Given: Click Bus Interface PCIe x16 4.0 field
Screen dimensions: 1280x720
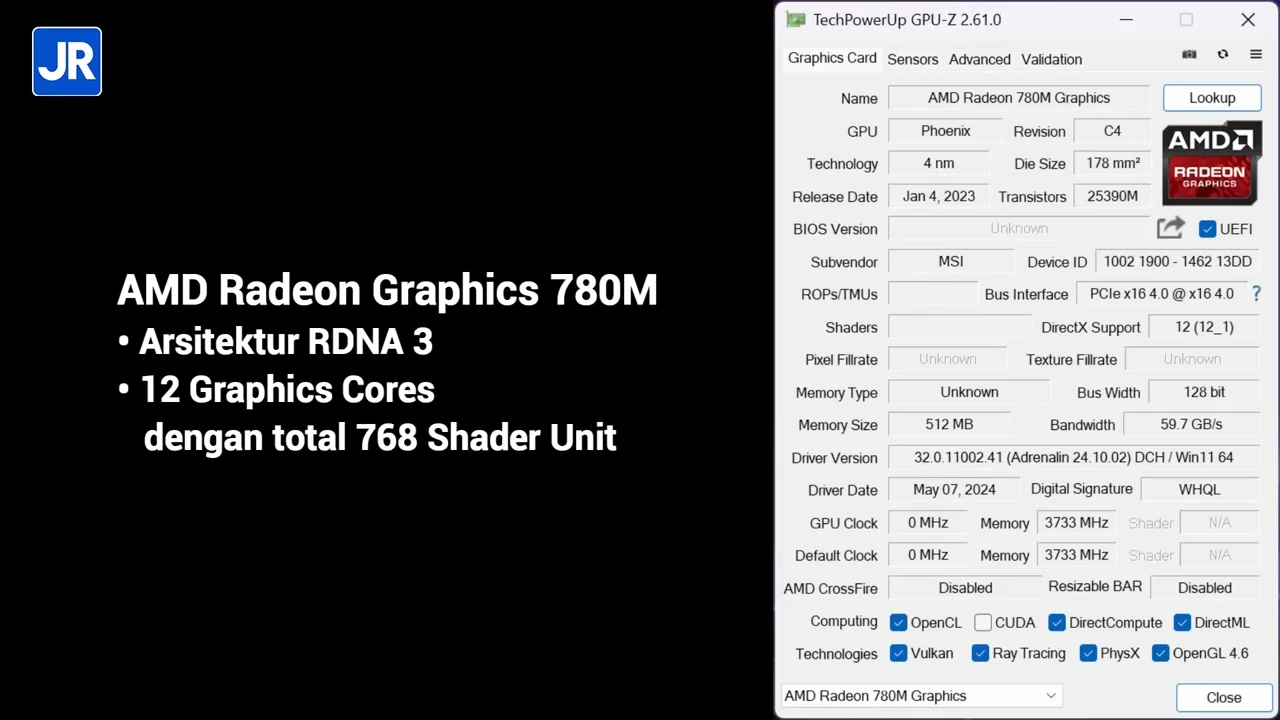Looking at the screenshot, I should point(1161,294).
